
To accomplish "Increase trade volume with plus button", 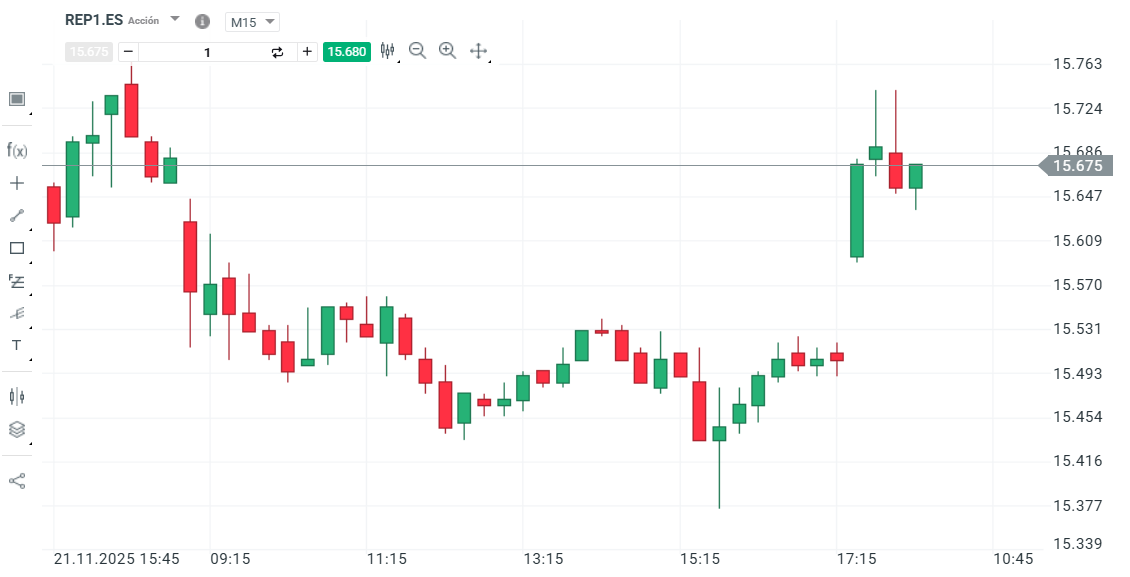I will pos(307,52).
